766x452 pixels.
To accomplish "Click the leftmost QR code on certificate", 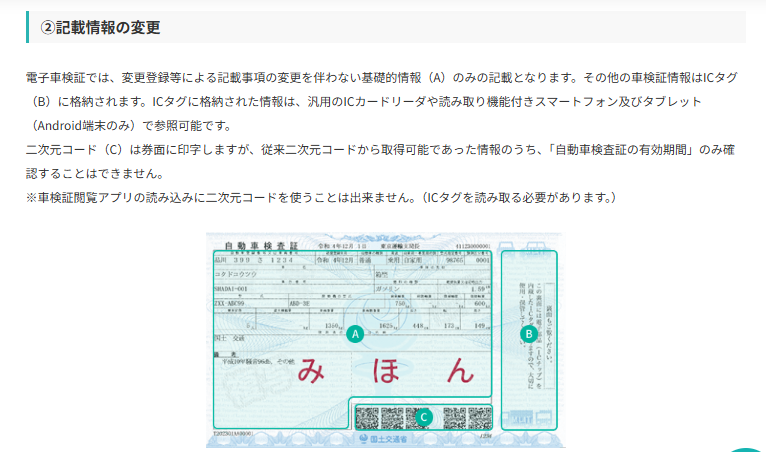I will (365, 417).
